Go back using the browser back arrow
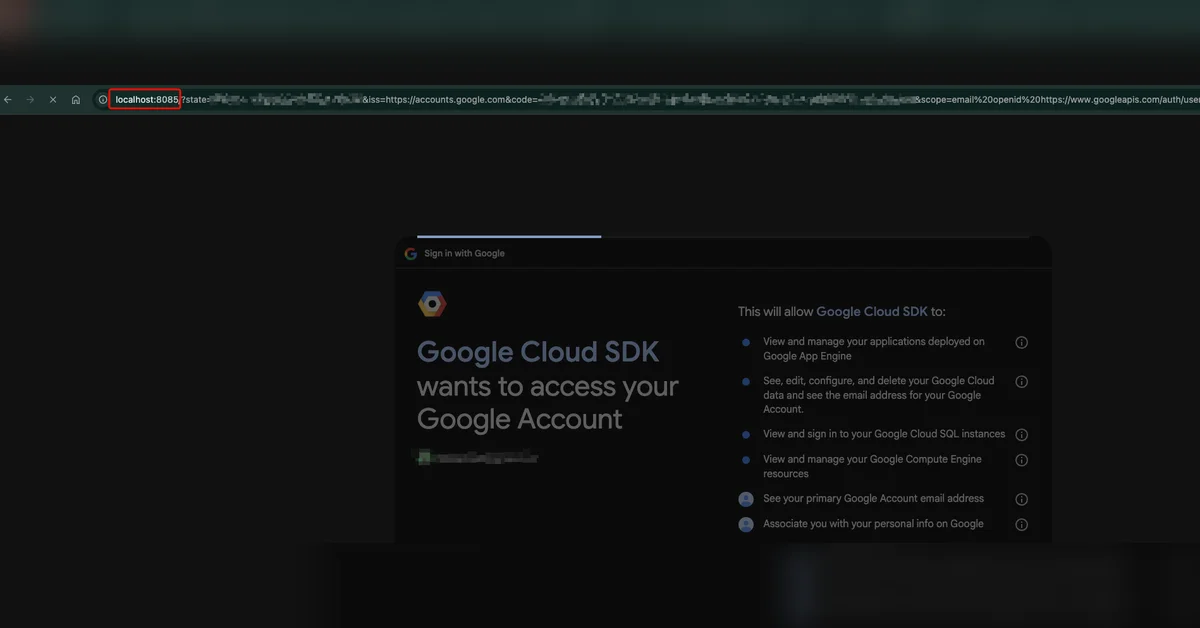1200x628 pixels. 8,100
